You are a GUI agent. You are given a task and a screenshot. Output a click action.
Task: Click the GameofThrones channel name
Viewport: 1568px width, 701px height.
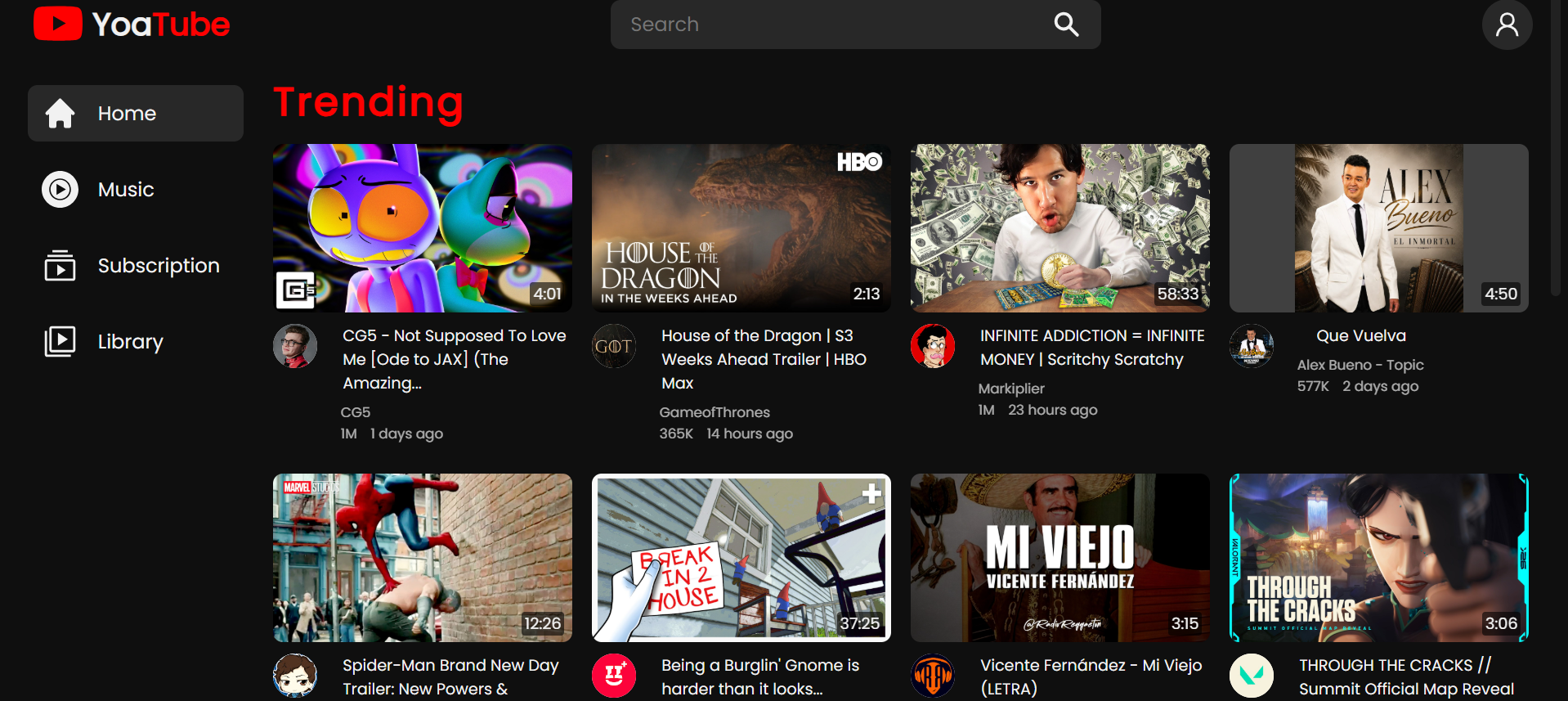click(715, 412)
